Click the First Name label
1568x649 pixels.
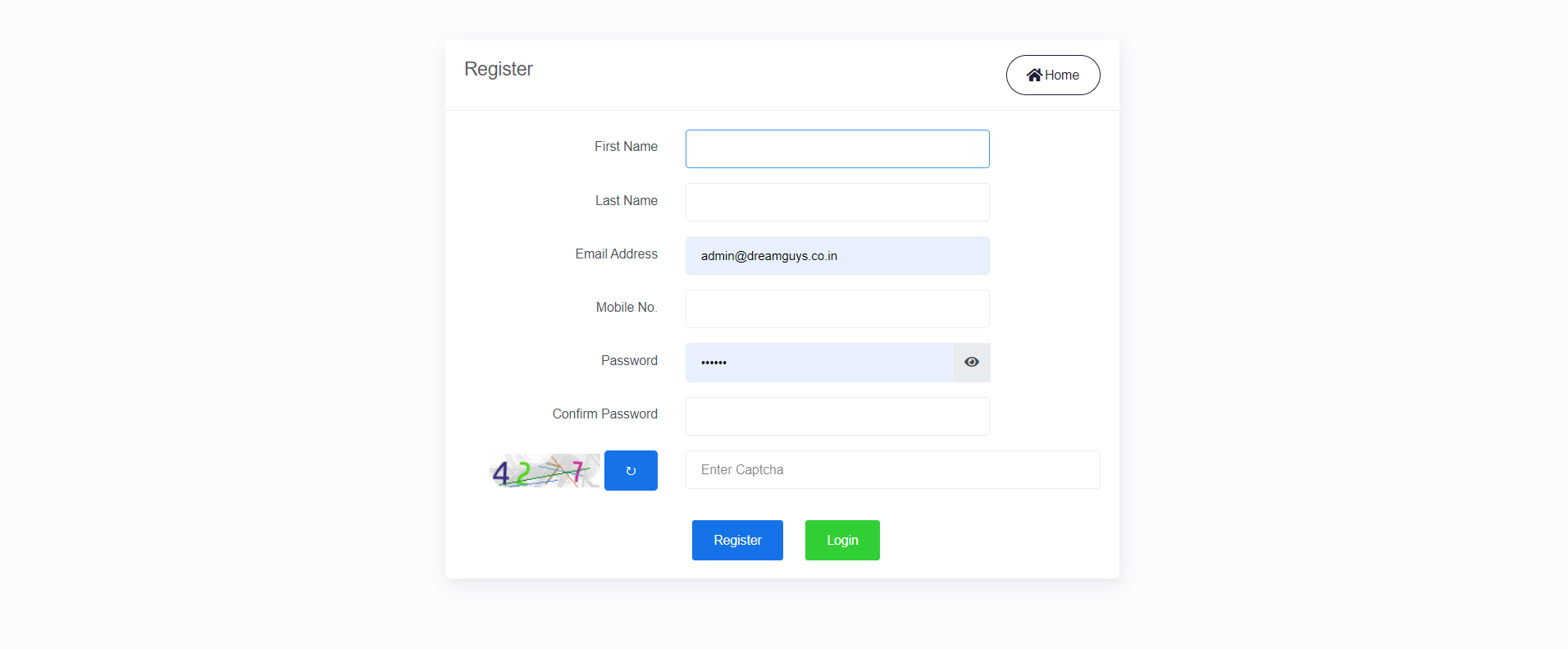(x=626, y=147)
